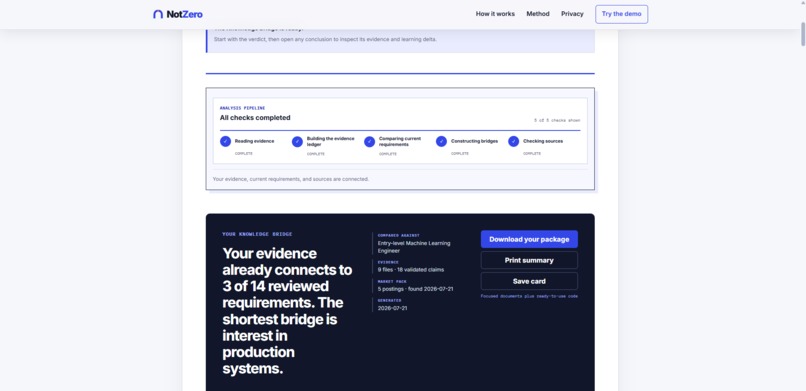Click the generated date 2026-07-21
Image resolution: width=806 pixels, height=391 pixels.
[x=392, y=308]
